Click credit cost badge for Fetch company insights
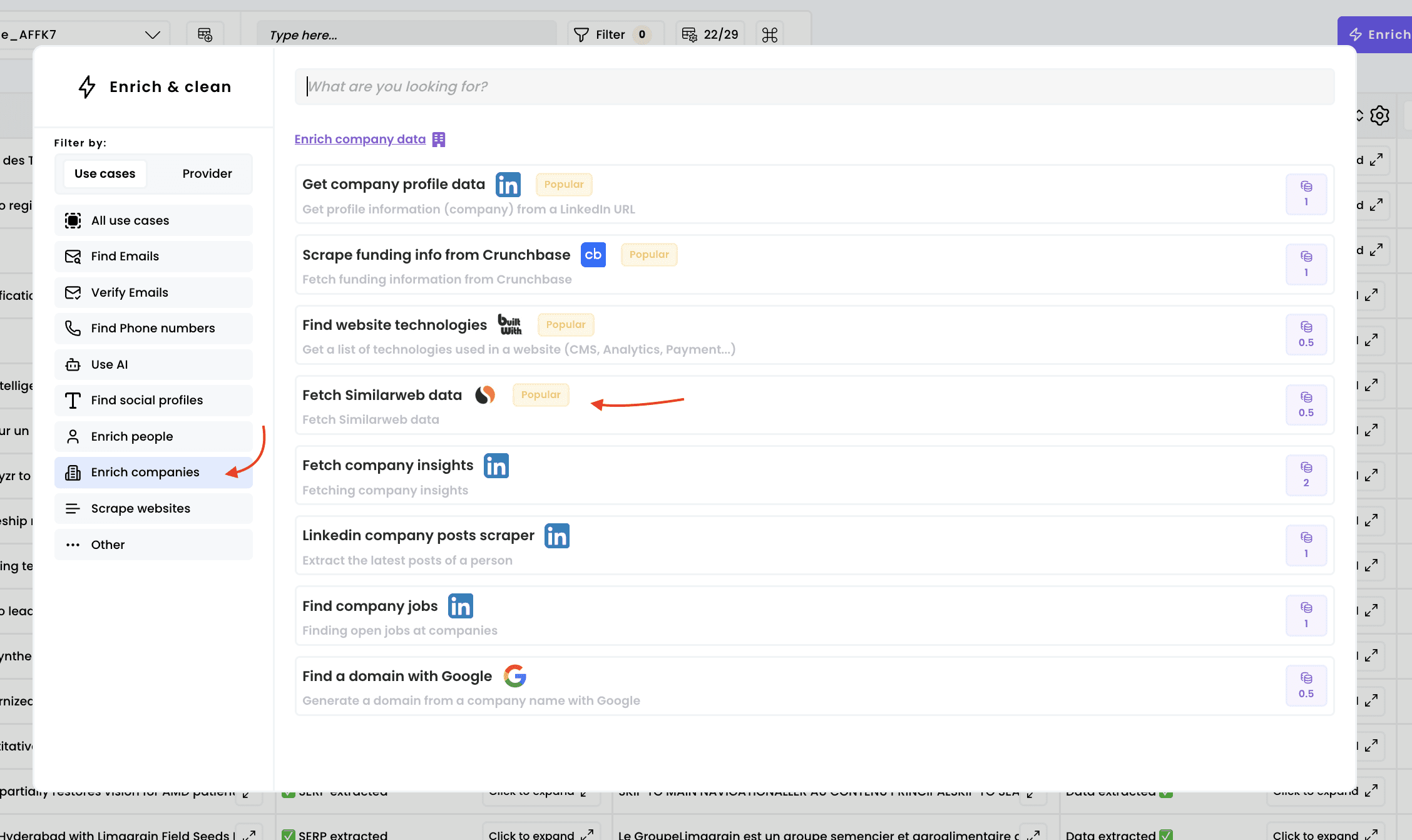This screenshot has width=1412, height=840. [1306, 475]
